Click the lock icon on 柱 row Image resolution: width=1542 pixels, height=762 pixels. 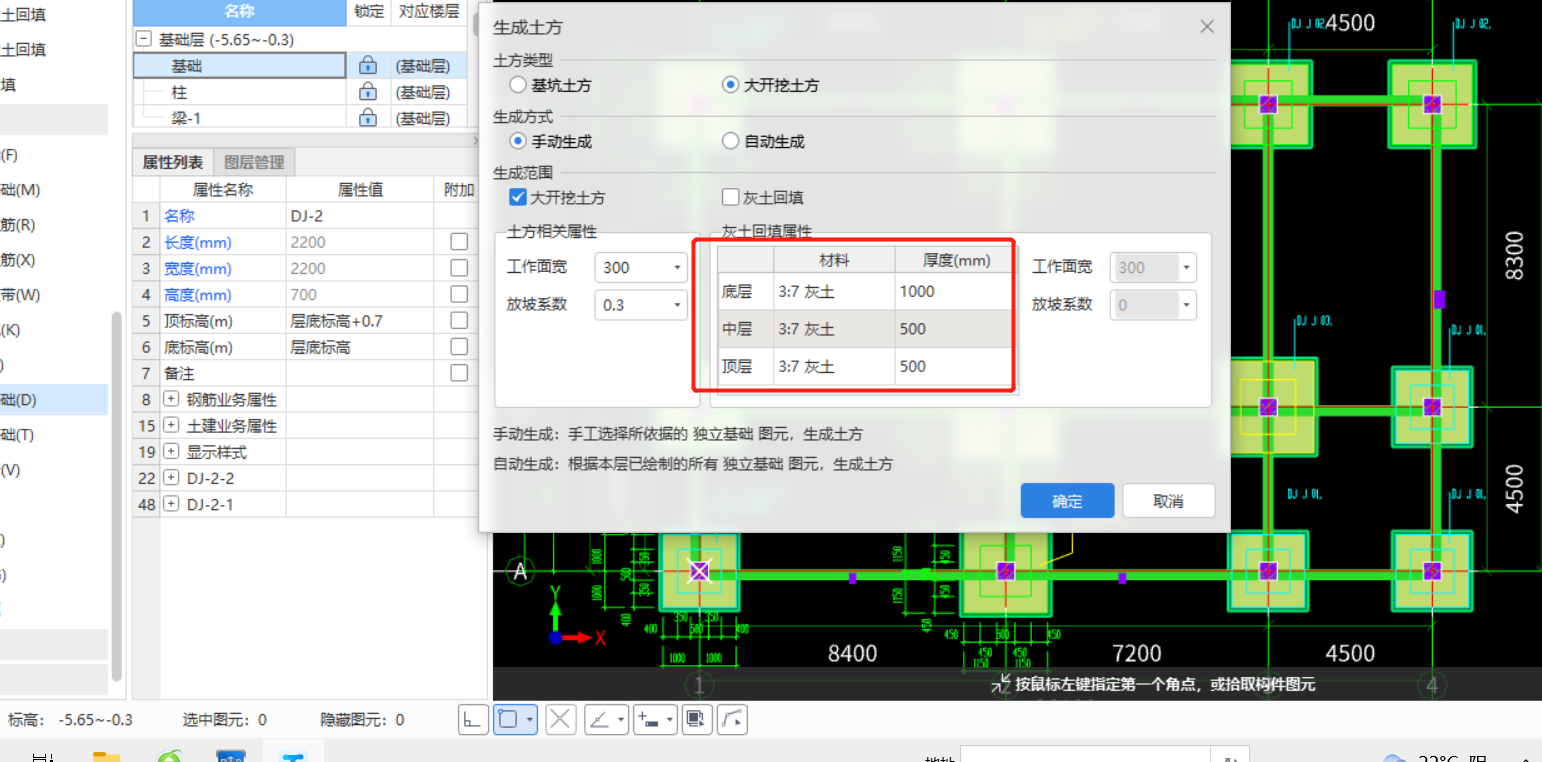367,92
